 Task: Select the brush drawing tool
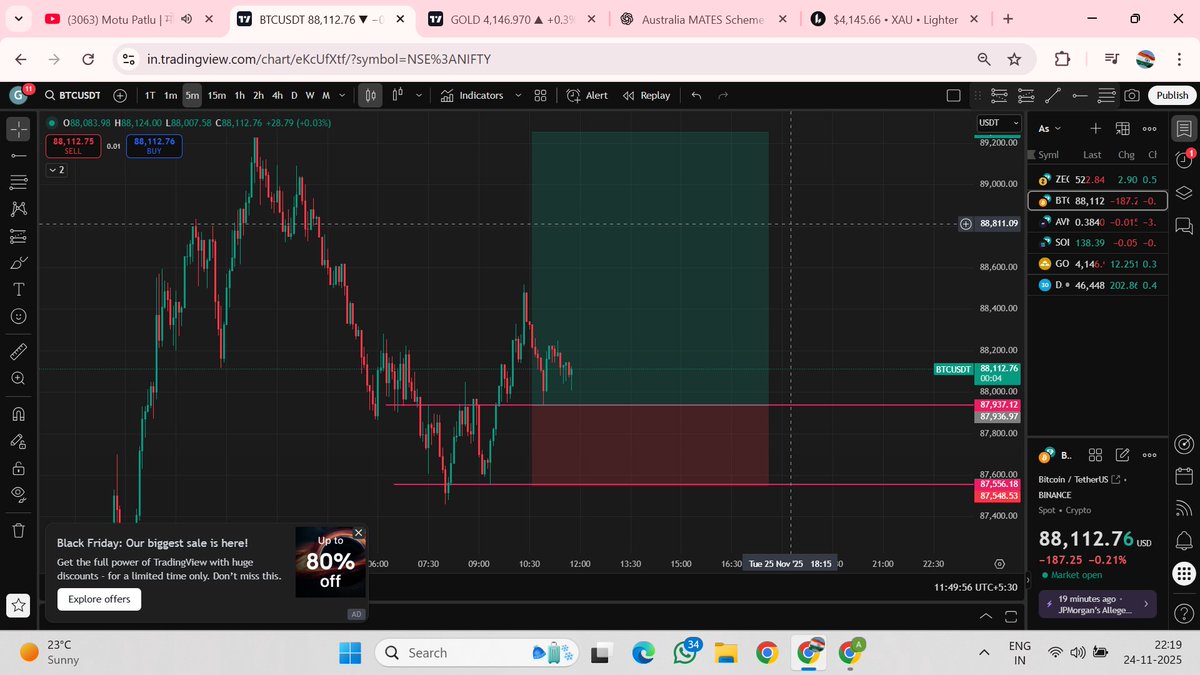pyautogui.click(x=18, y=263)
